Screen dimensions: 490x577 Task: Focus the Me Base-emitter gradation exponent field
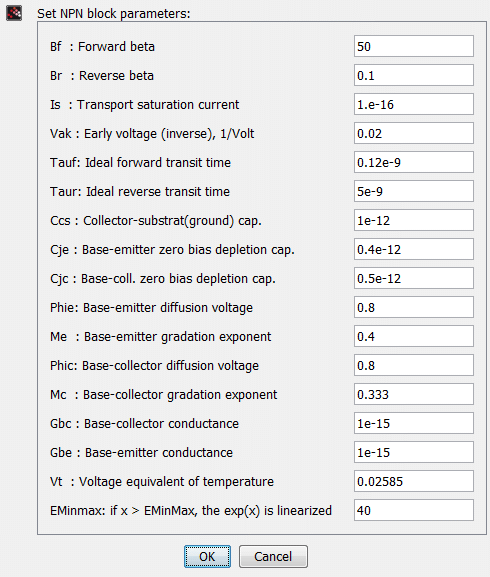click(414, 336)
